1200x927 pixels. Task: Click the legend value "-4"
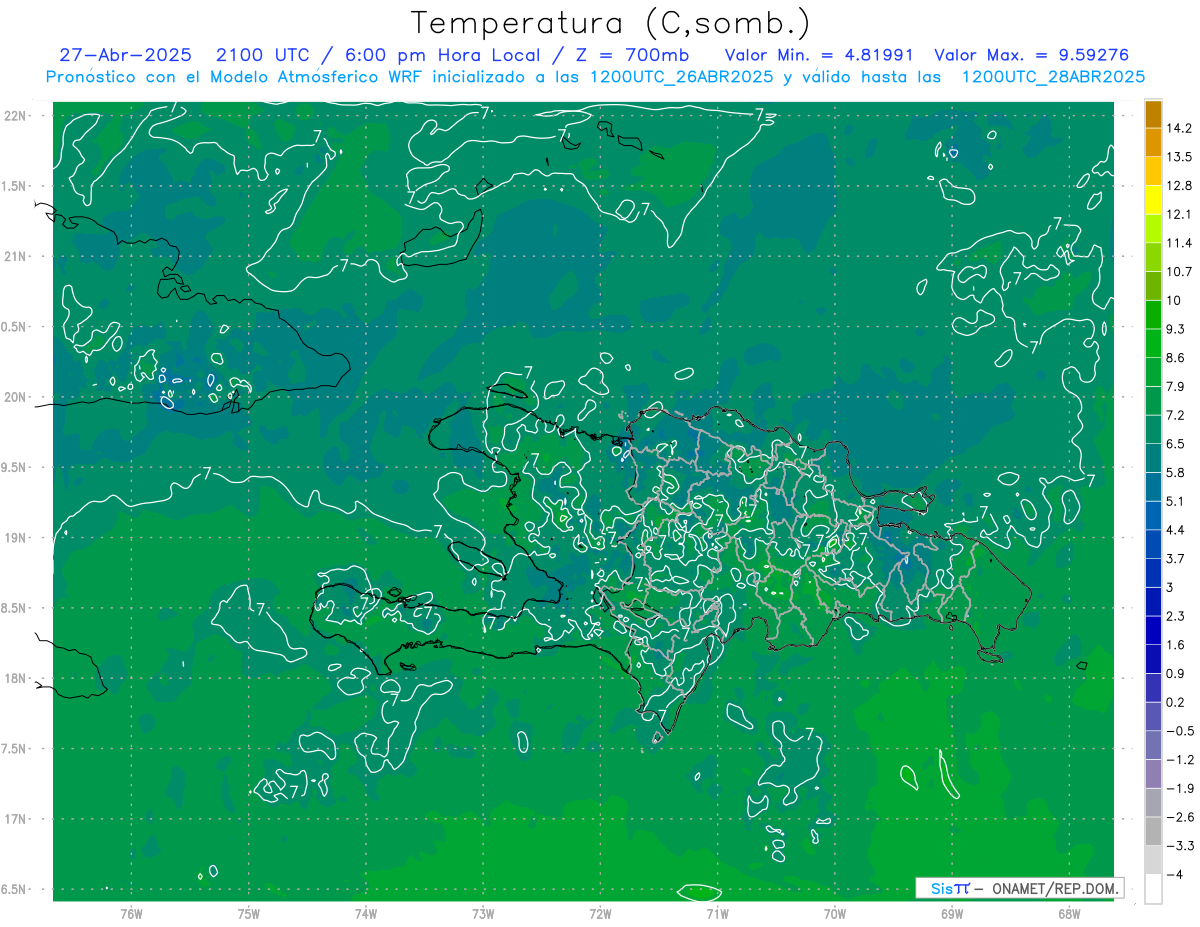(1176, 874)
